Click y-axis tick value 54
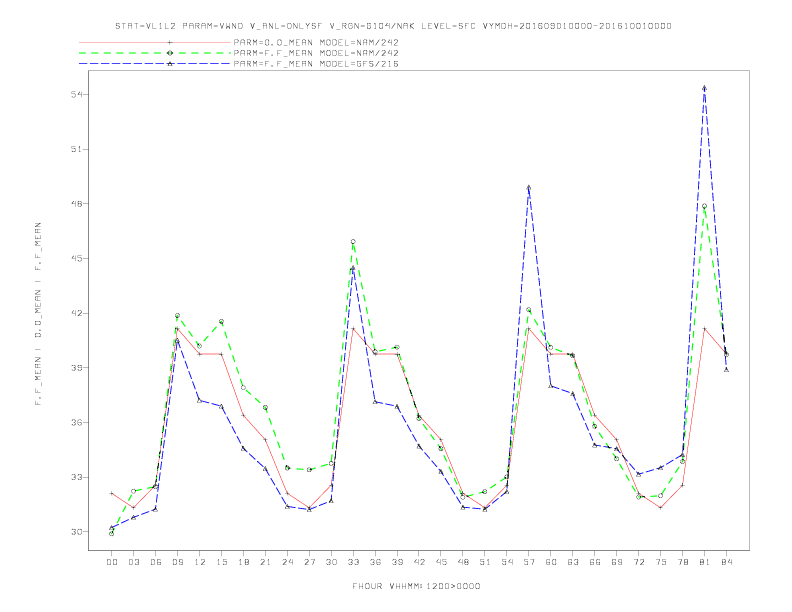The height and width of the screenshot is (612, 792). click(x=77, y=94)
